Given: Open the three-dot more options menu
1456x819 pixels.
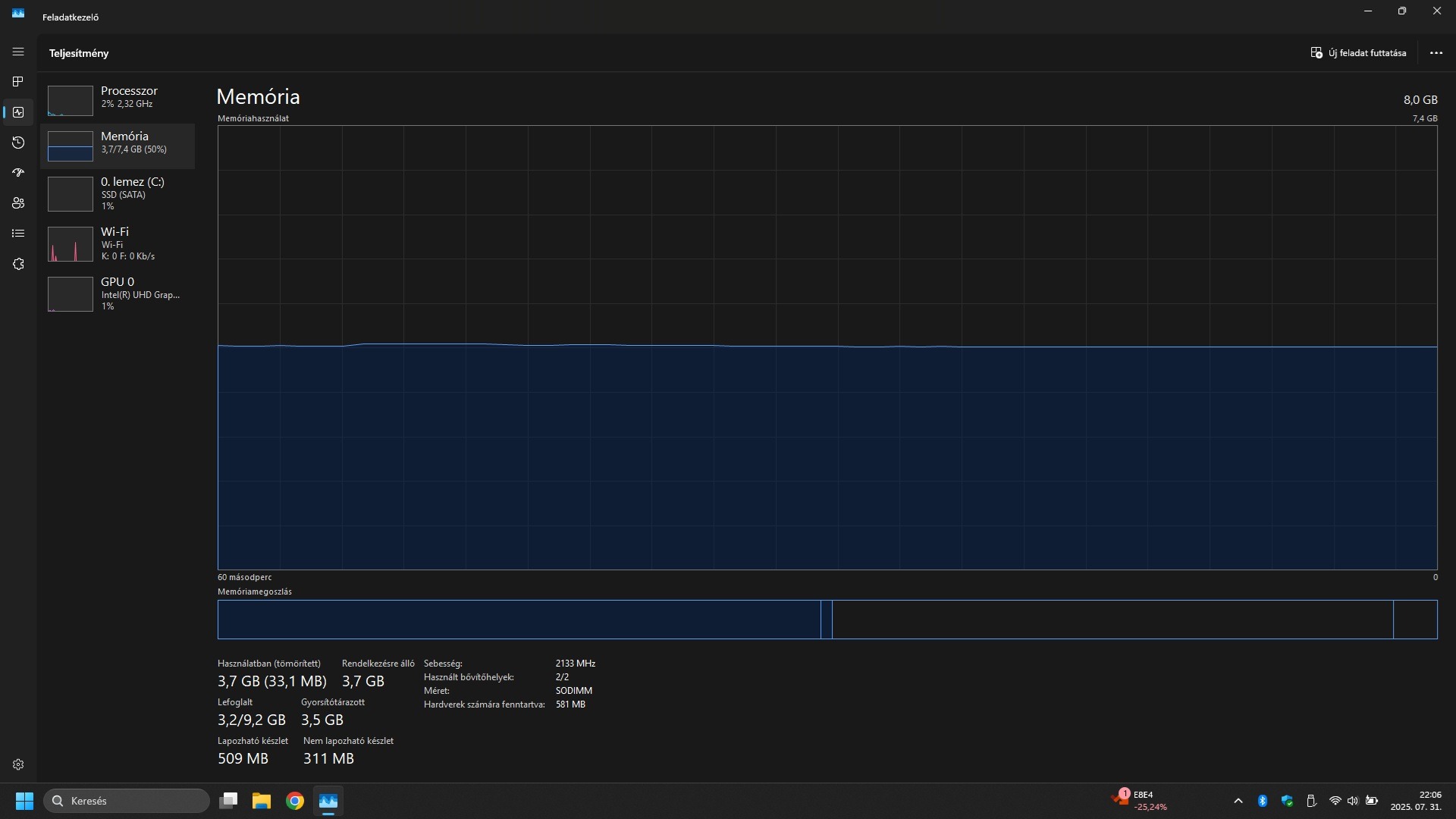Looking at the screenshot, I should (1436, 53).
